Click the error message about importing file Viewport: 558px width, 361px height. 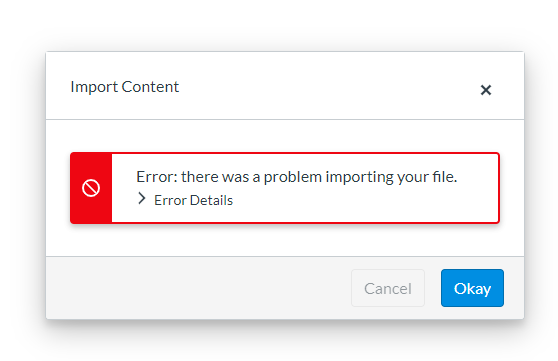tap(296, 177)
